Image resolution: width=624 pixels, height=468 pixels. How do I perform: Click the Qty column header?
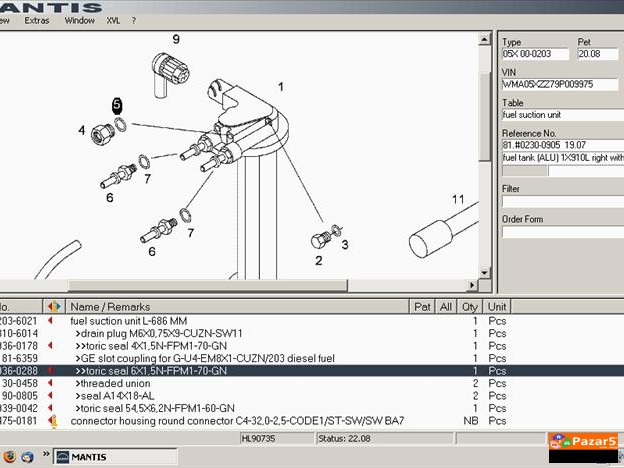tap(470, 306)
